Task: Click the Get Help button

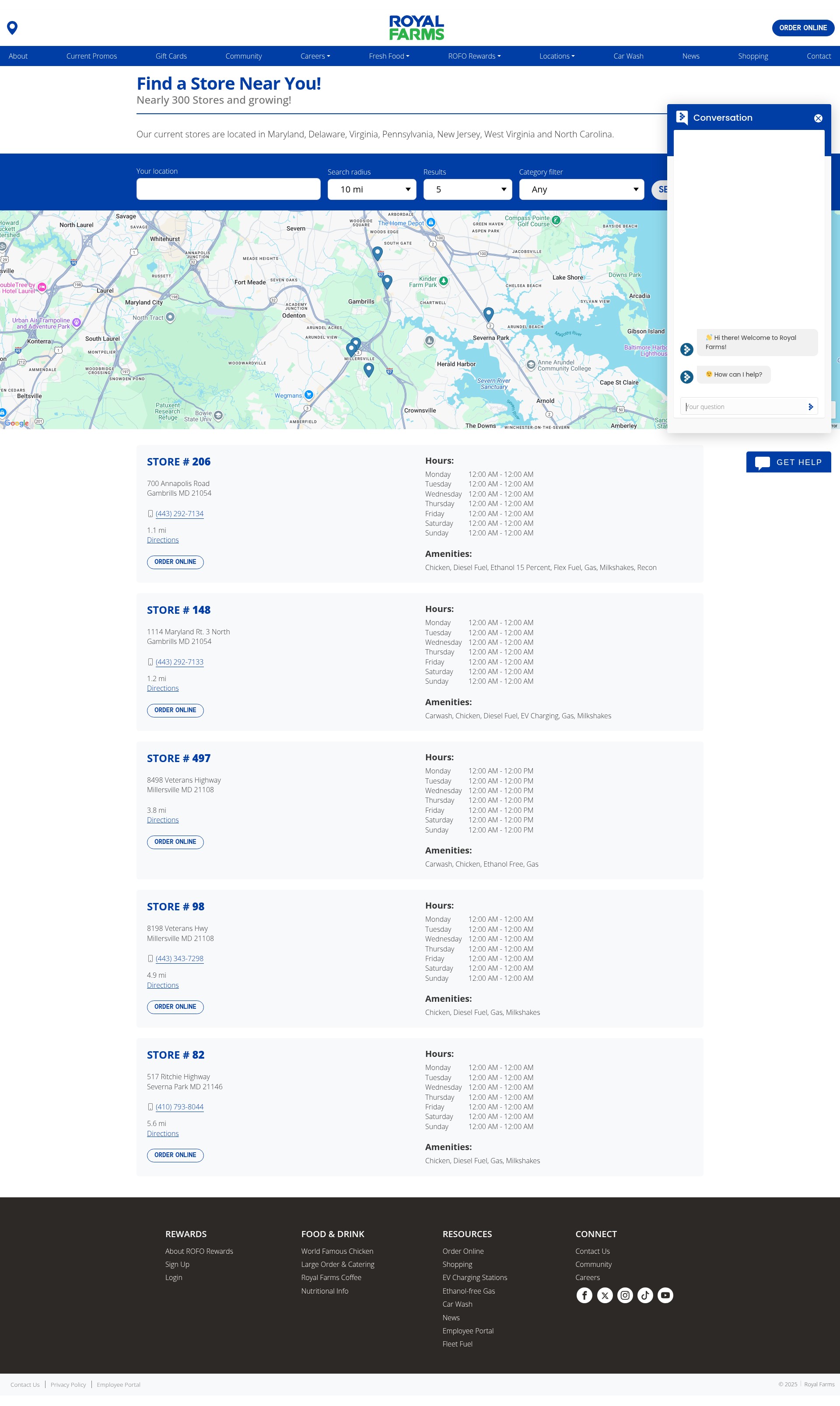Action: pyautogui.click(x=788, y=462)
